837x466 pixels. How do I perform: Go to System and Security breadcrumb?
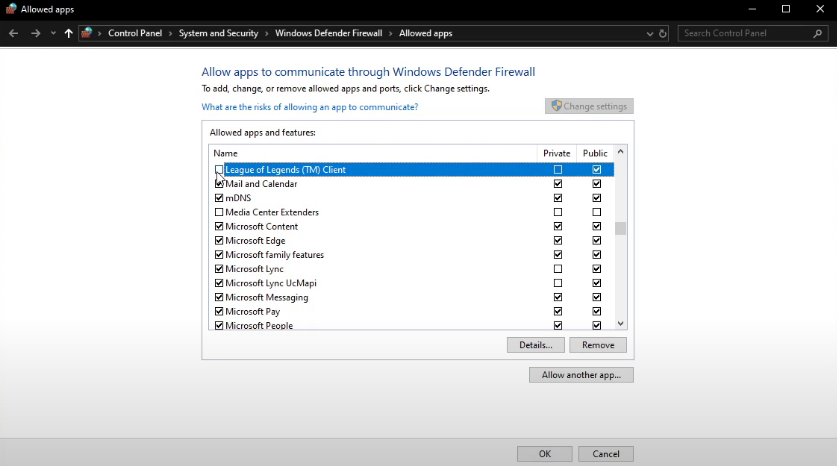pyautogui.click(x=218, y=33)
